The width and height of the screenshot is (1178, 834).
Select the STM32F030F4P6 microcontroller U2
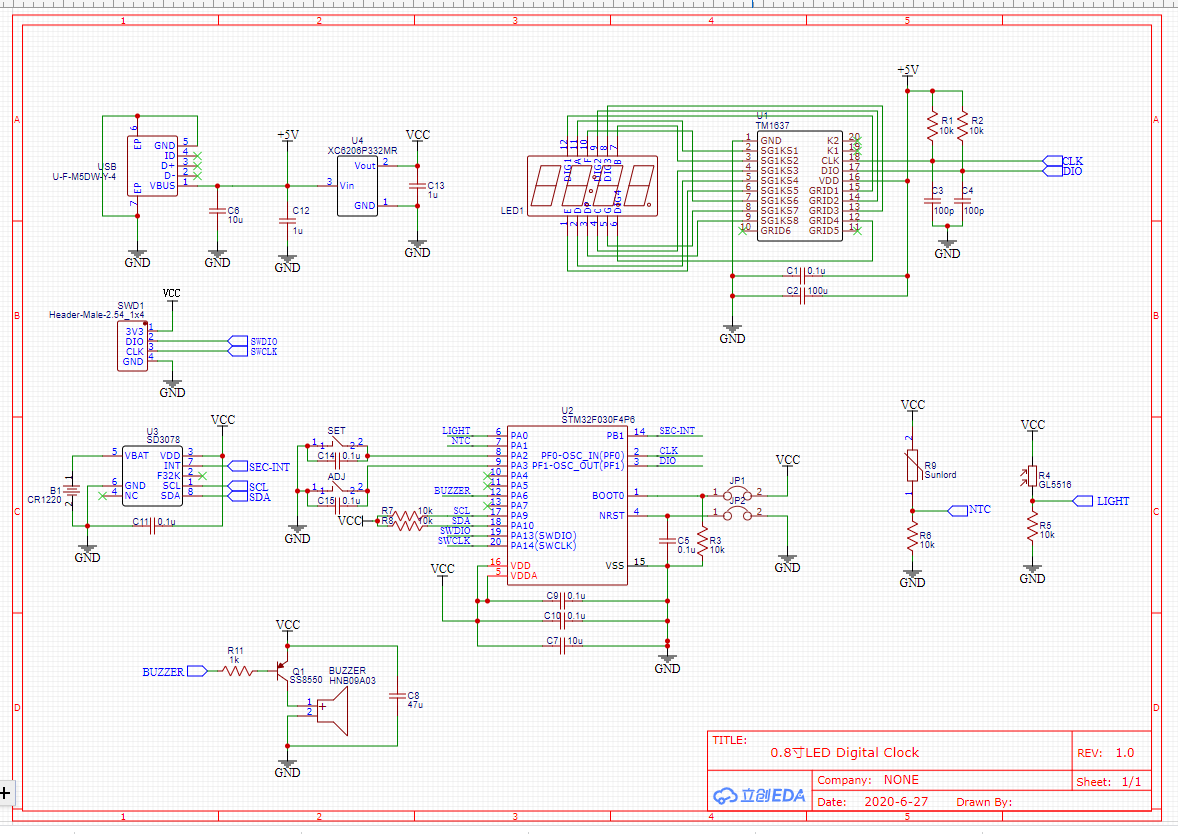pyautogui.click(x=567, y=505)
